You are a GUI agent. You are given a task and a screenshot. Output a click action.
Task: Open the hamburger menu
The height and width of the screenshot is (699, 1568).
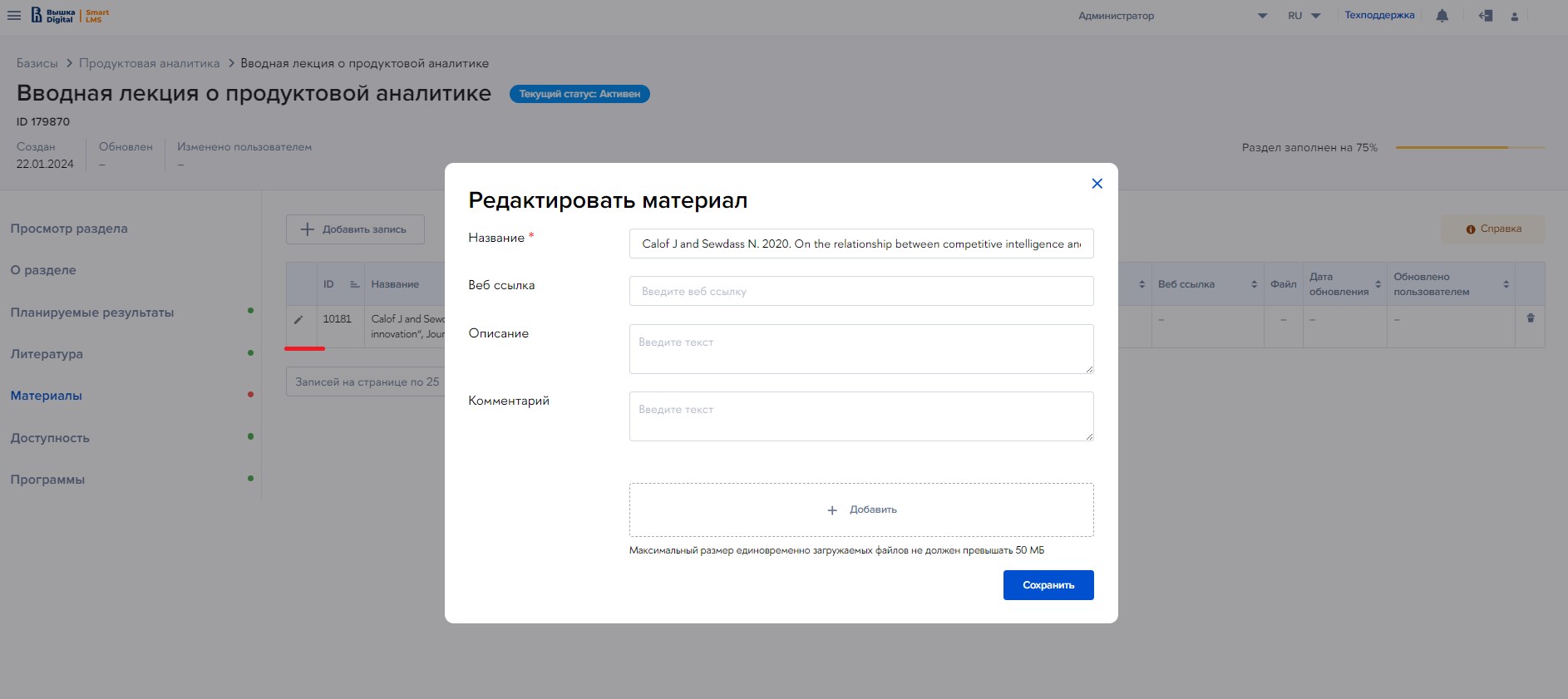click(x=14, y=16)
